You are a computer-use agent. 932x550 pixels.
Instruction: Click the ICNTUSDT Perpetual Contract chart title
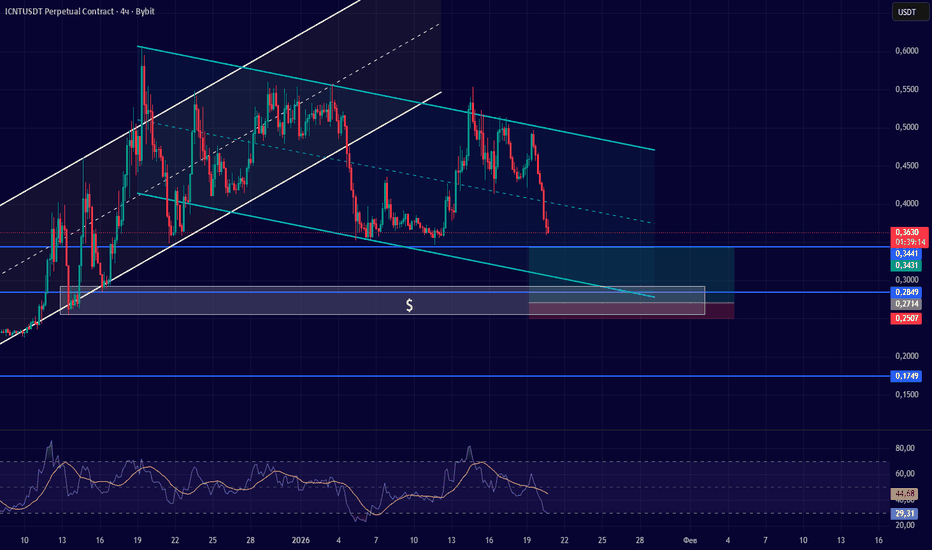tap(80, 11)
